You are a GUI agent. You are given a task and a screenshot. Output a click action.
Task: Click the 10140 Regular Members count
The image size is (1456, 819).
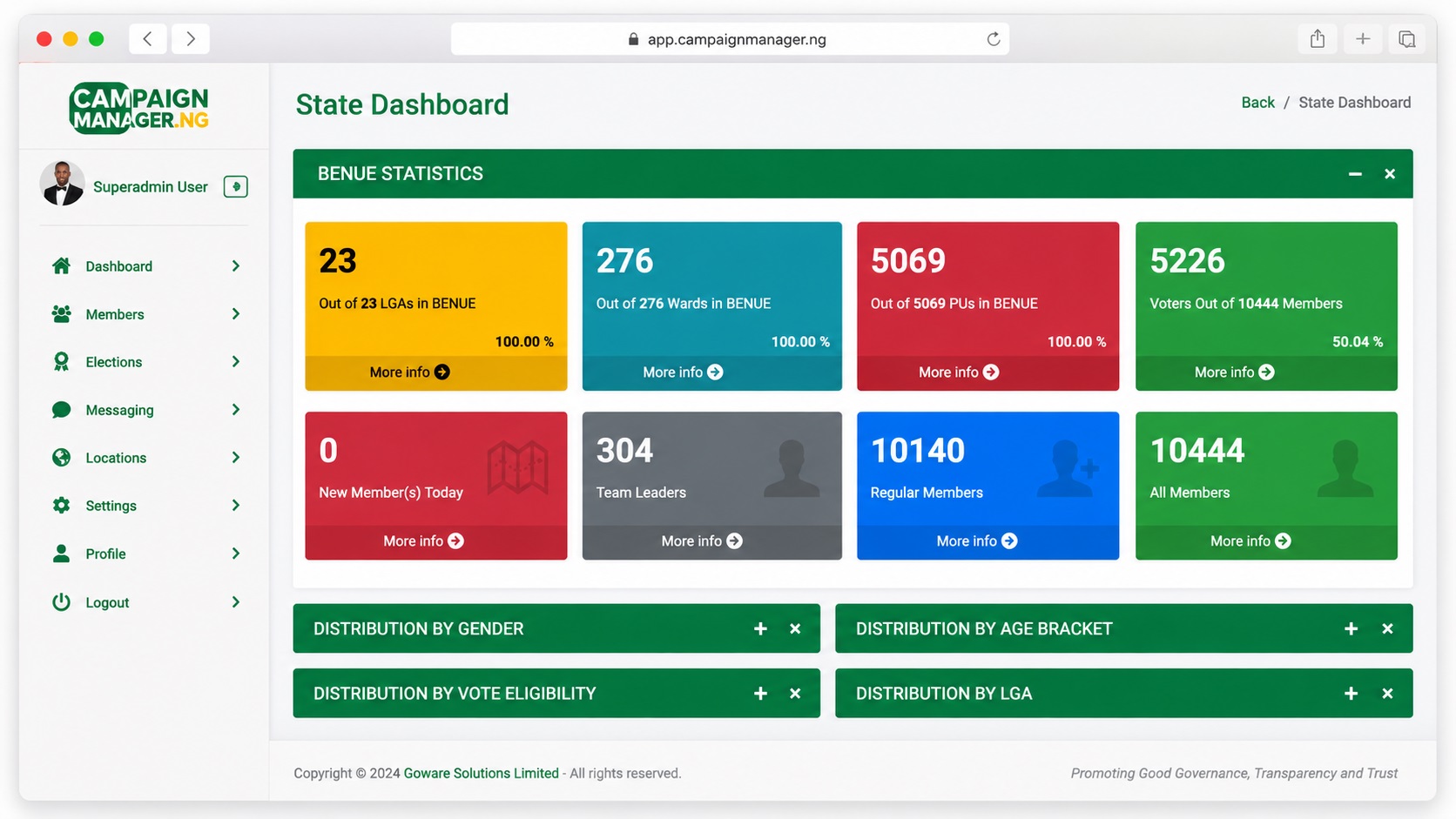pyautogui.click(x=918, y=450)
